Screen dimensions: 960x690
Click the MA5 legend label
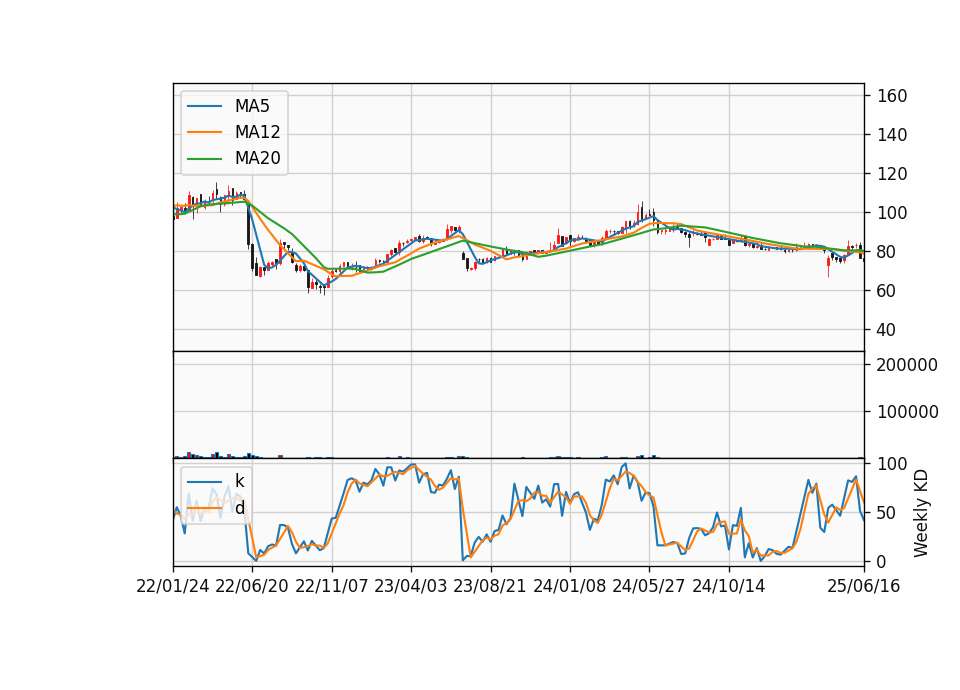coord(252,106)
